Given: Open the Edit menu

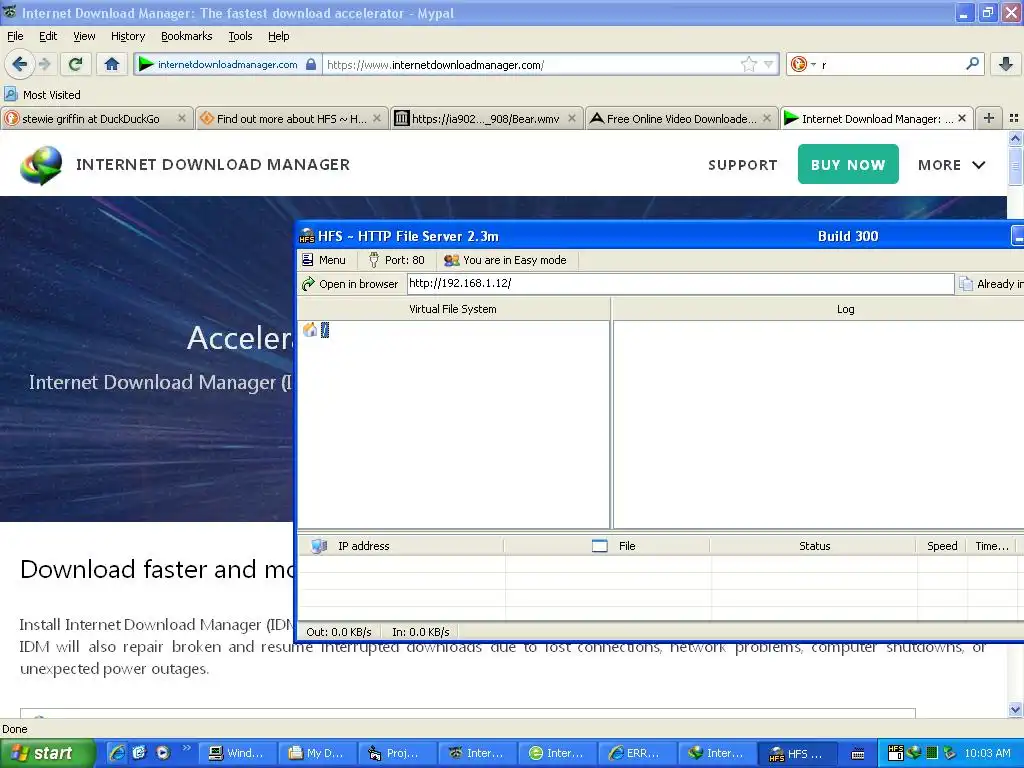Looking at the screenshot, I should (x=48, y=36).
